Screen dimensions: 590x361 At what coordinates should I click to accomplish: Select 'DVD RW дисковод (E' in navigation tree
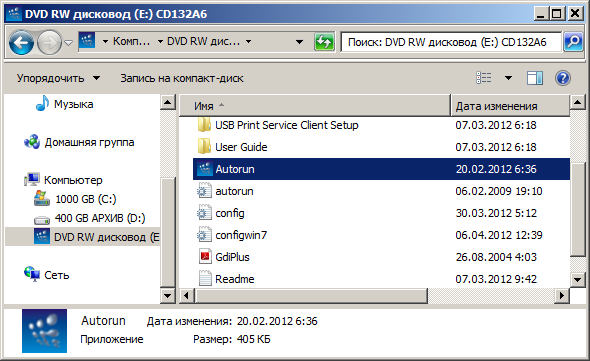click(x=106, y=238)
